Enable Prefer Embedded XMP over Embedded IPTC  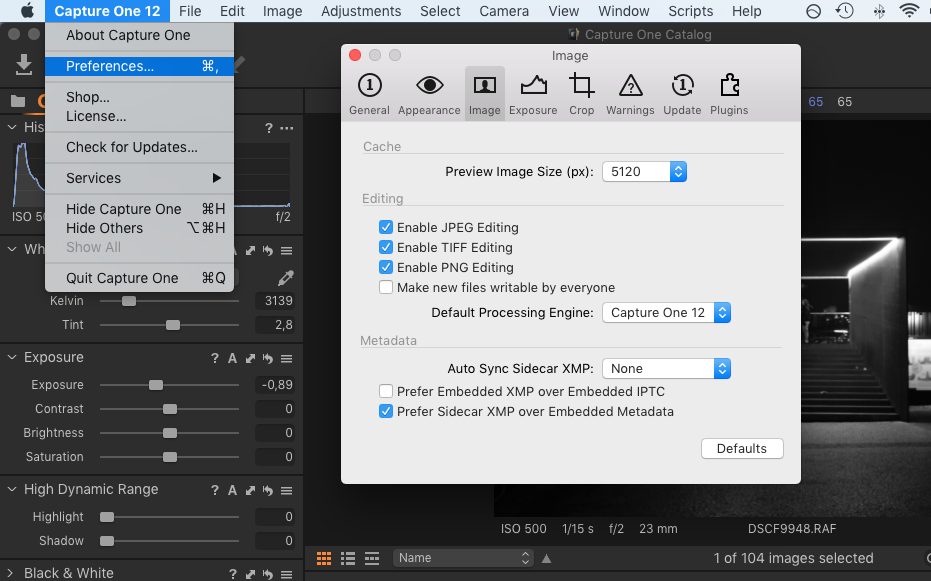click(386, 391)
